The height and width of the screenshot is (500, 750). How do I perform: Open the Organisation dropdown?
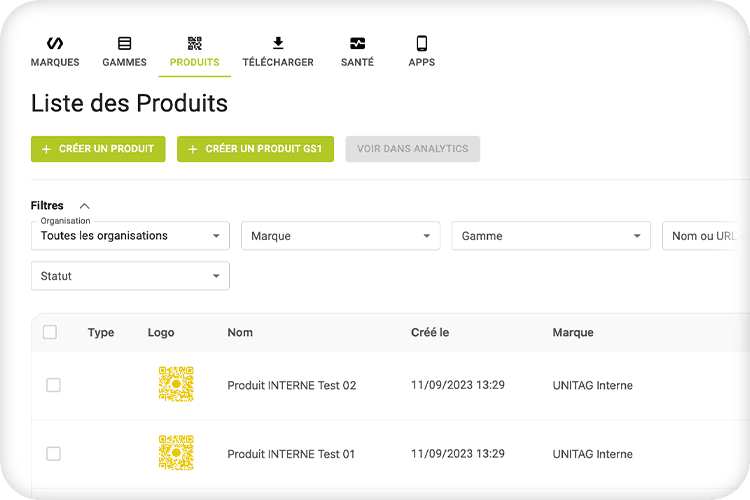pyautogui.click(x=130, y=236)
